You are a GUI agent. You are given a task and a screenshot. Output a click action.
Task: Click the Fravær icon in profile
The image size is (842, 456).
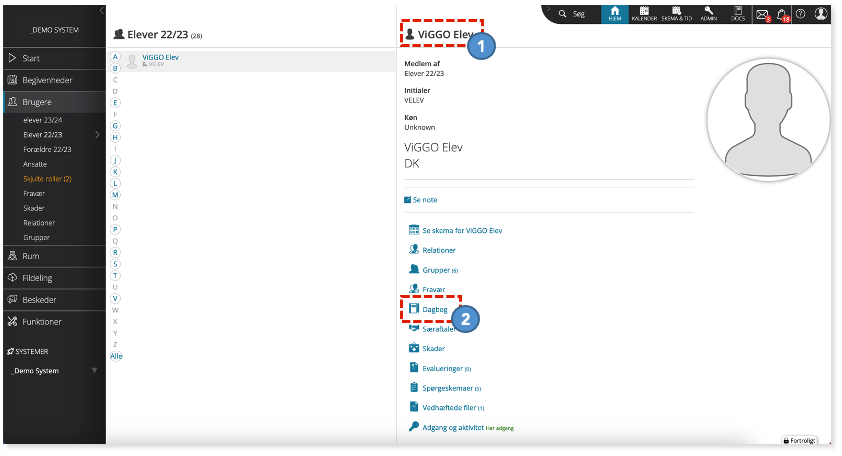[413, 289]
